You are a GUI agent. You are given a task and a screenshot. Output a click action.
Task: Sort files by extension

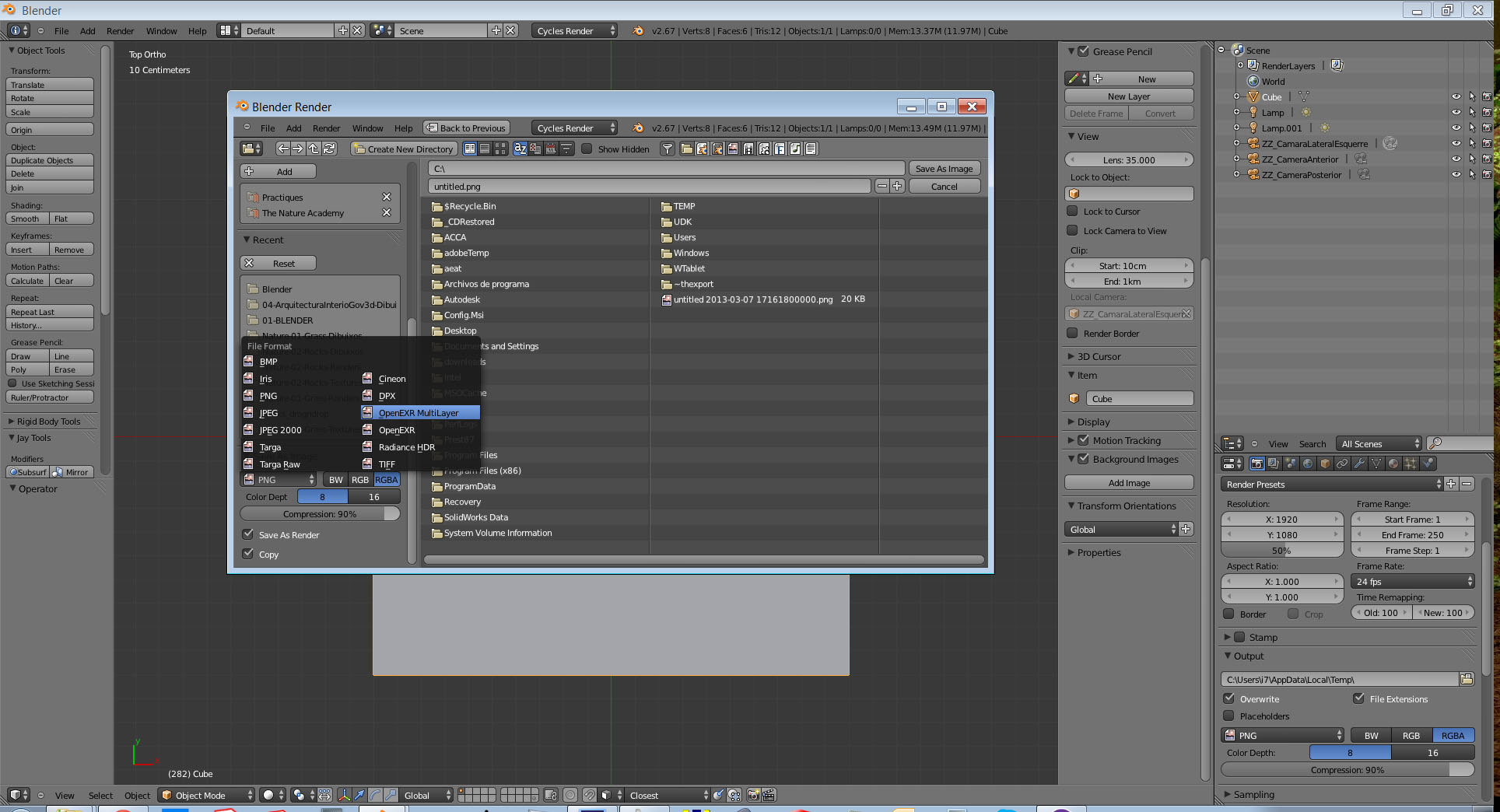click(x=536, y=149)
